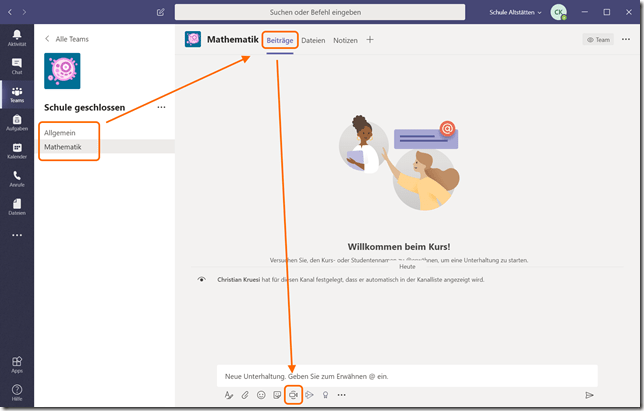
Task: Switch to the Notizen tab
Action: [x=345, y=40]
